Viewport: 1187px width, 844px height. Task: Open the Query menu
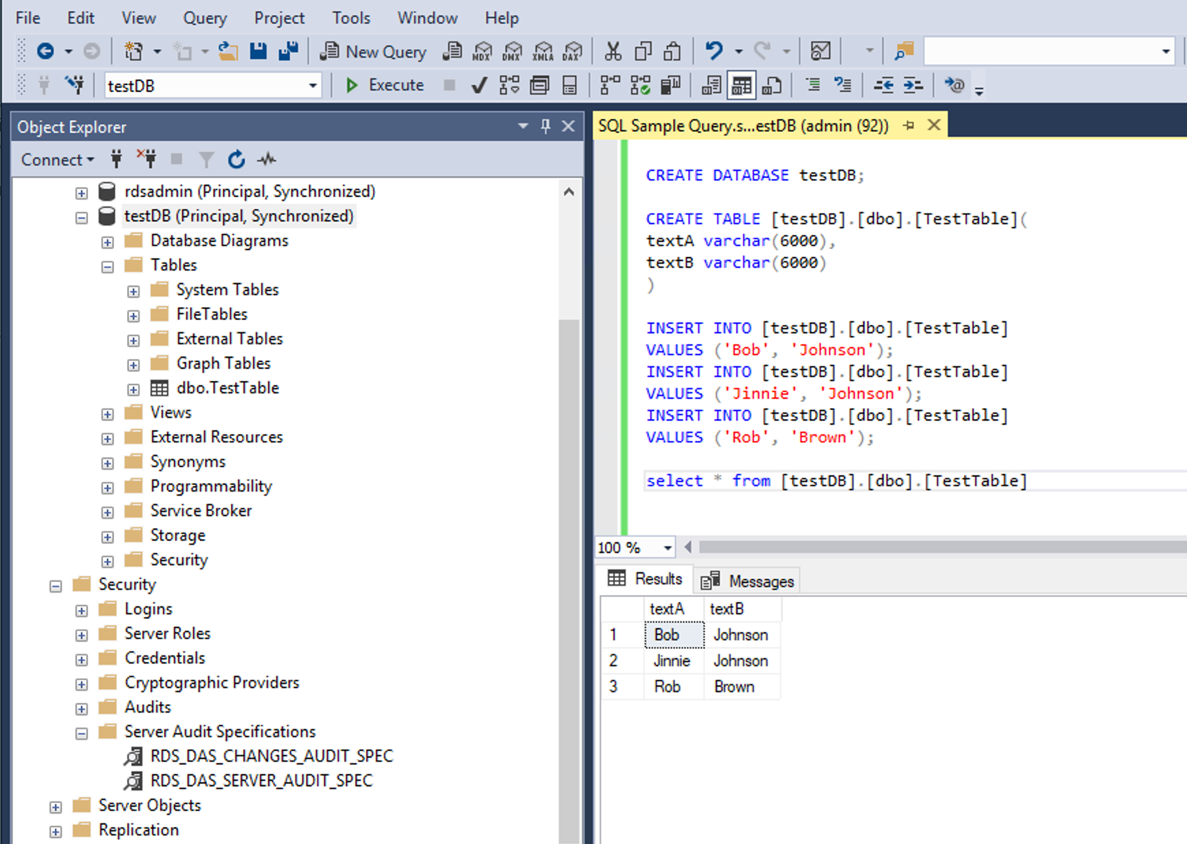tap(204, 18)
